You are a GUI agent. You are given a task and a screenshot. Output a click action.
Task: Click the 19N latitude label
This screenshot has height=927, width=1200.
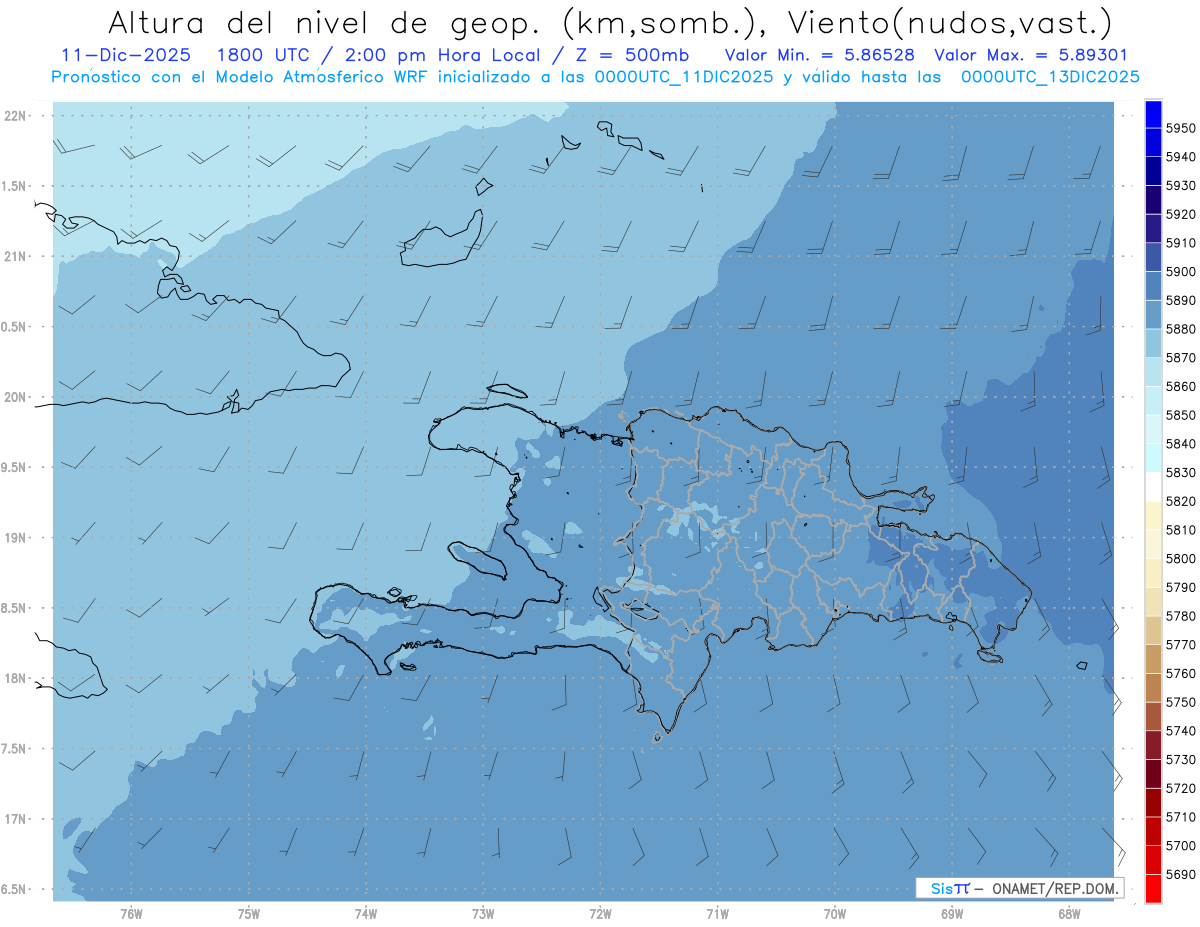14,538
